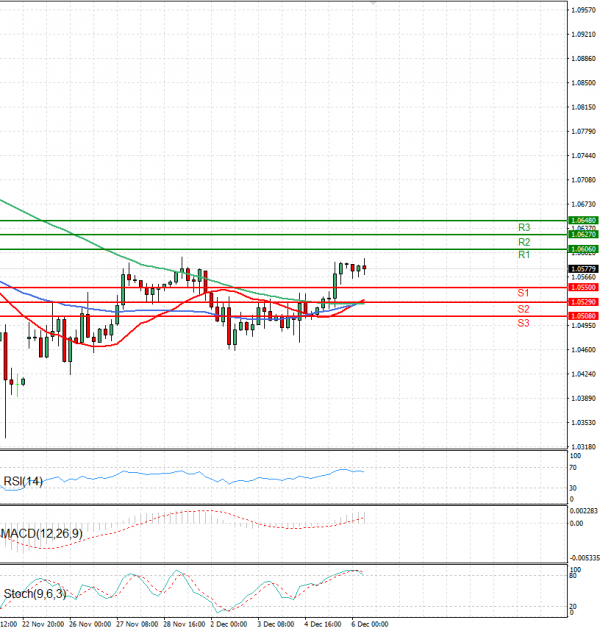Select the MACD(12,26,9) indicator label
The height and width of the screenshot is (631, 600).
tap(40, 536)
